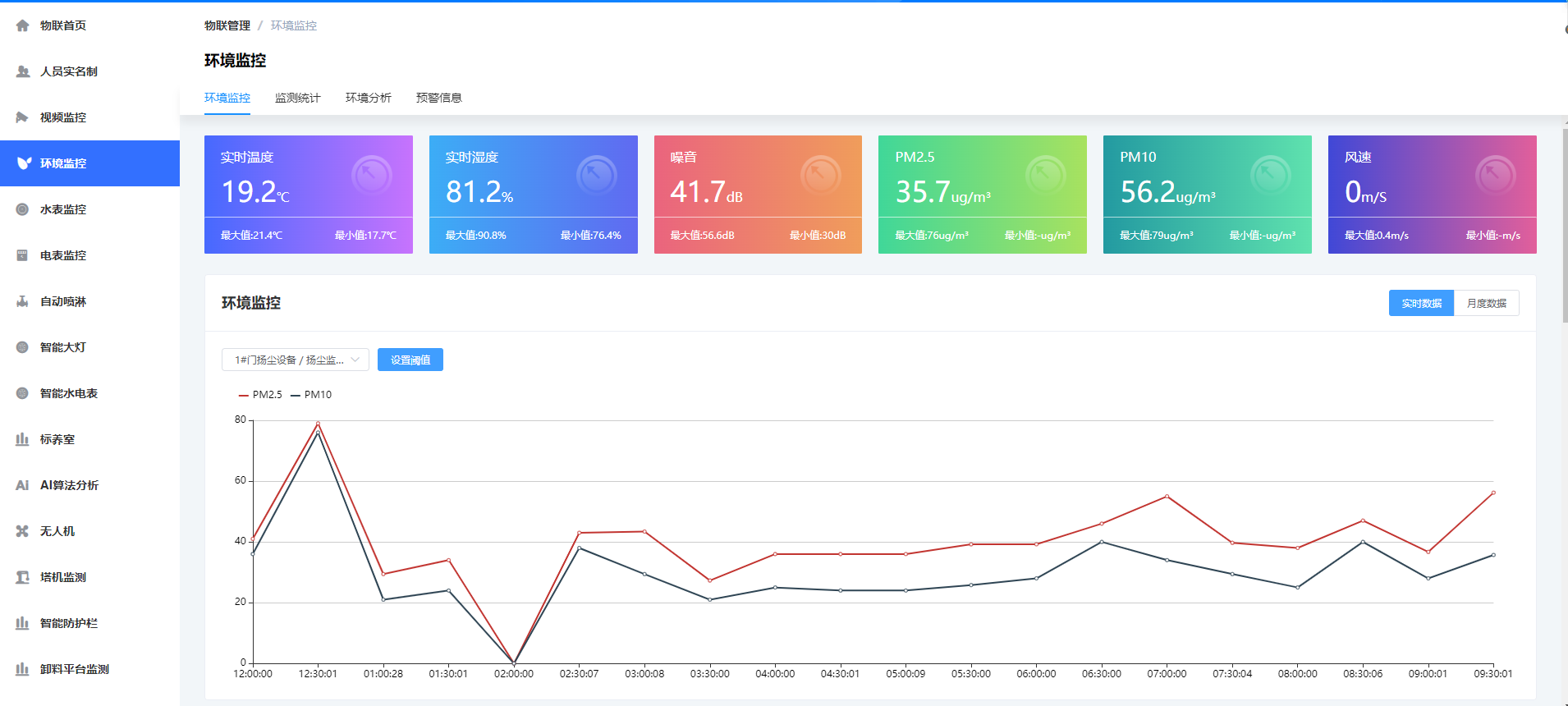Click the 最大值:79ug/m³ text

click(x=1157, y=236)
